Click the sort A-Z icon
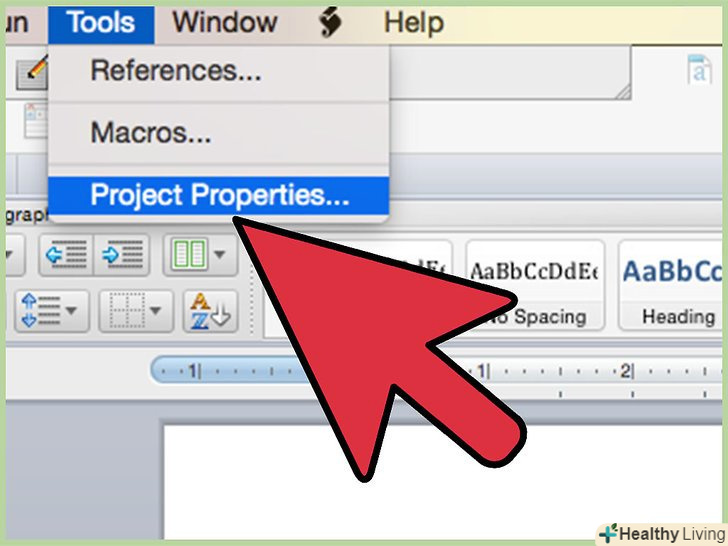The image size is (728, 546). (210, 311)
